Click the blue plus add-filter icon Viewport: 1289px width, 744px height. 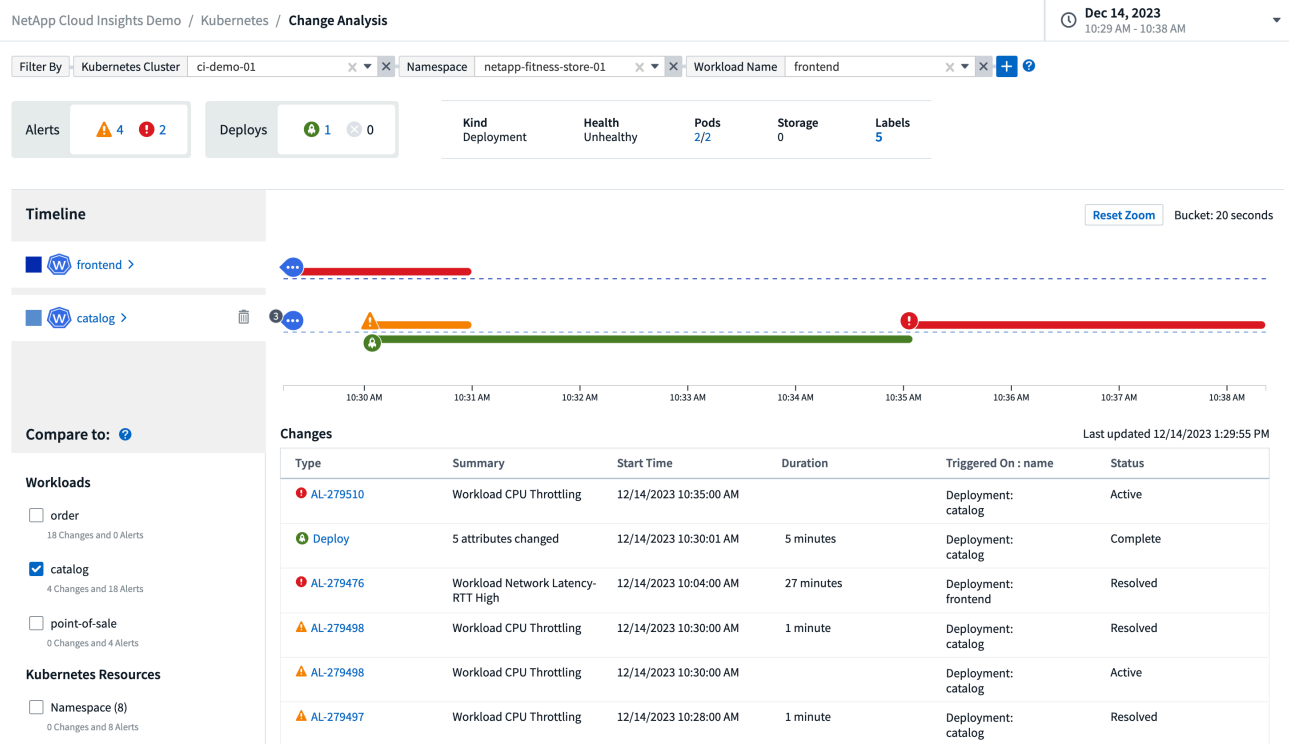1006,67
